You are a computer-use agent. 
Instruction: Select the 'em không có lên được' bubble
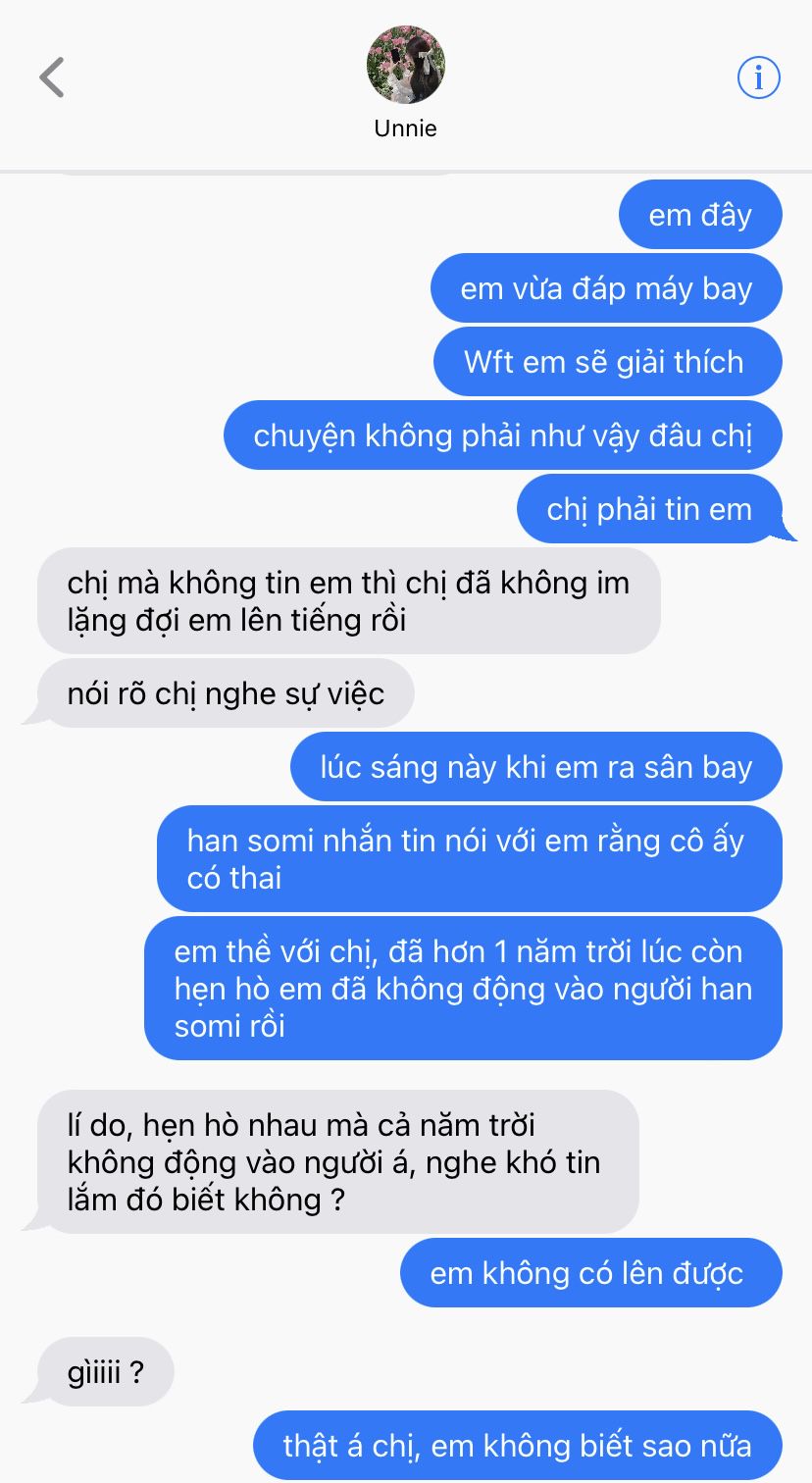point(591,1273)
